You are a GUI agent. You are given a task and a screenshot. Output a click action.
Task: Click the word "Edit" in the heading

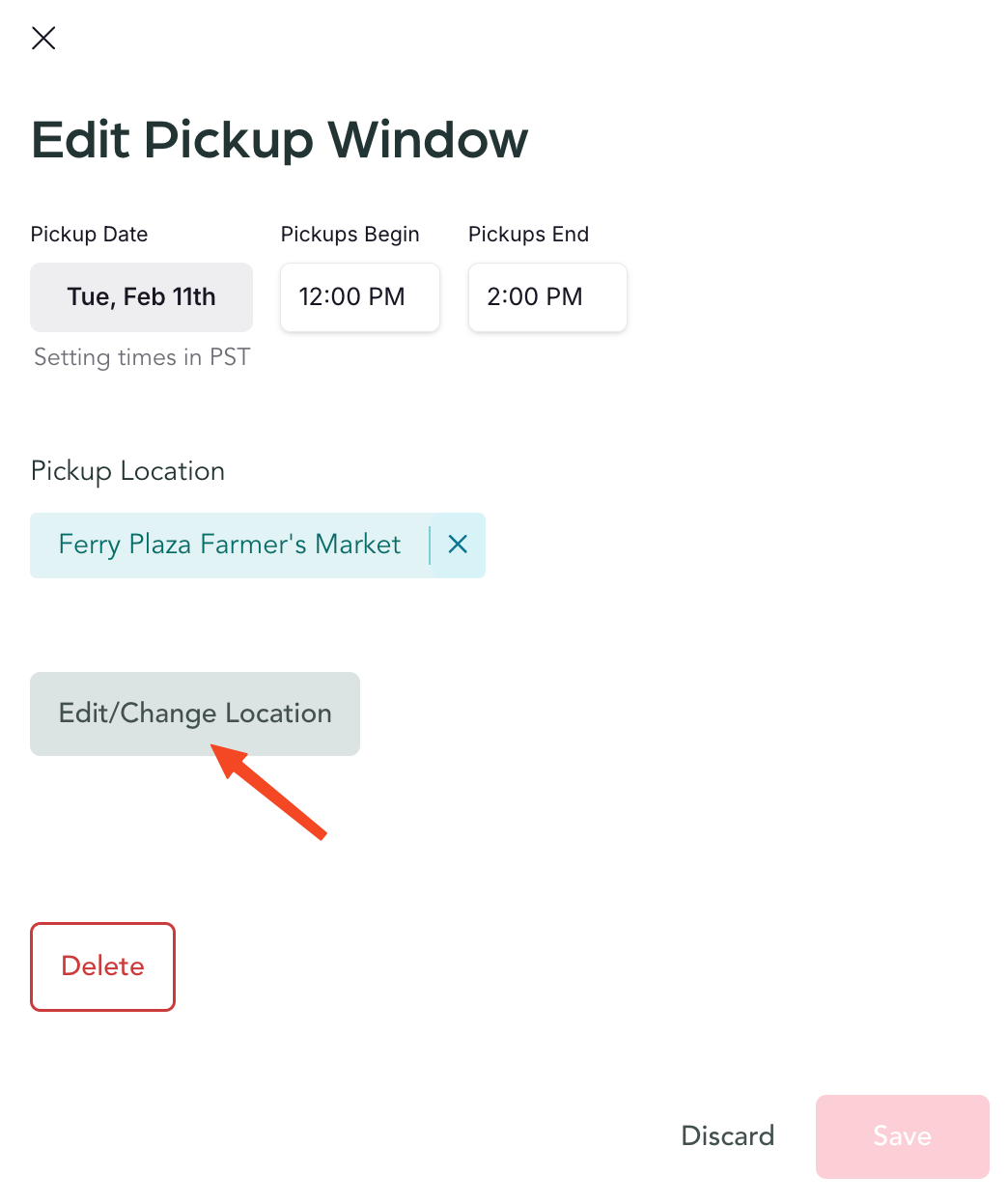click(80, 140)
